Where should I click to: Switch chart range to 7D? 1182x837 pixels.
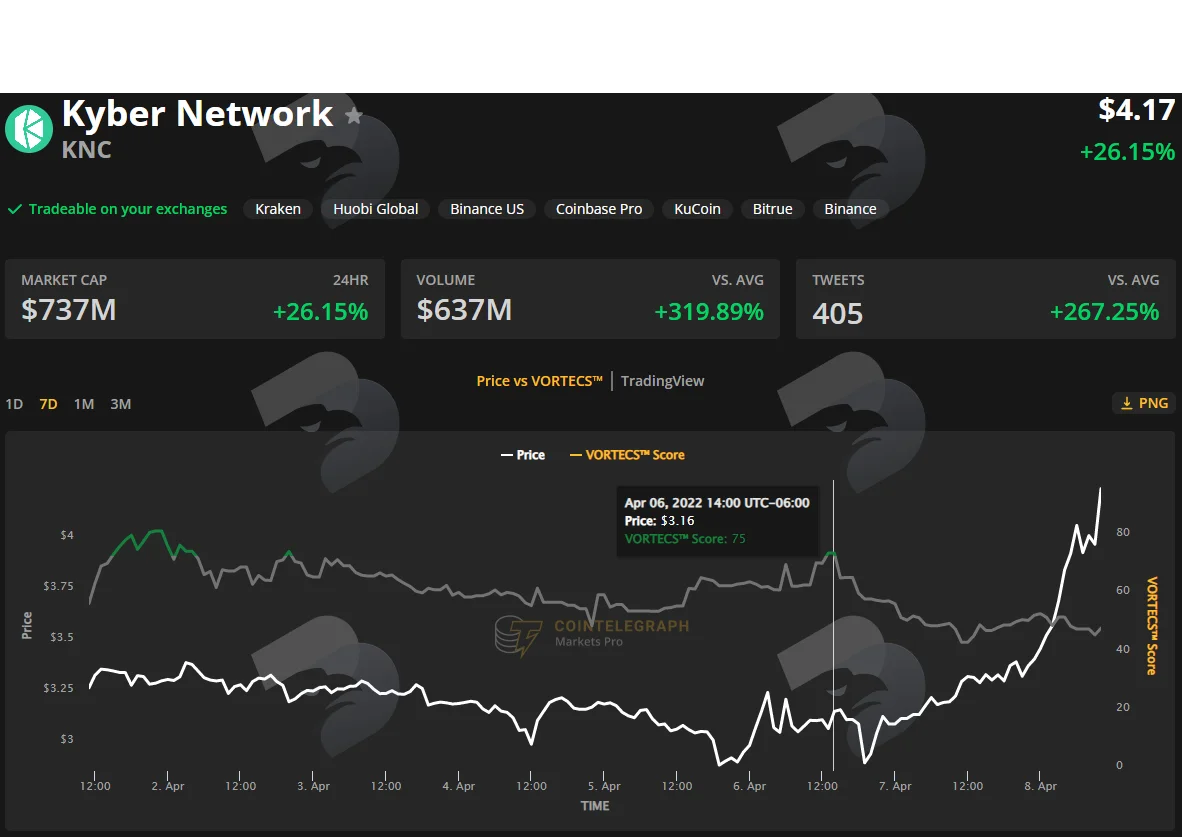pos(48,404)
